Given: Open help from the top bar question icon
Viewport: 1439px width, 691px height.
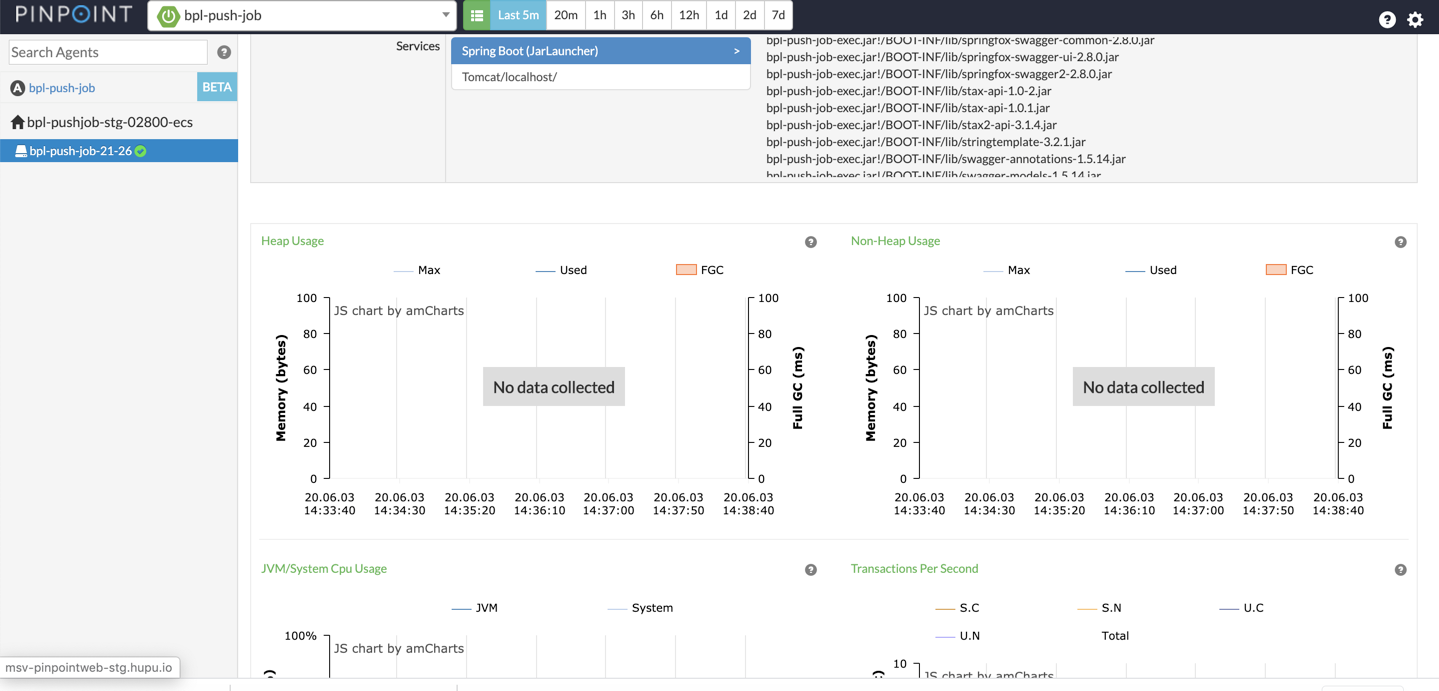Looking at the screenshot, I should tap(1387, 19).
